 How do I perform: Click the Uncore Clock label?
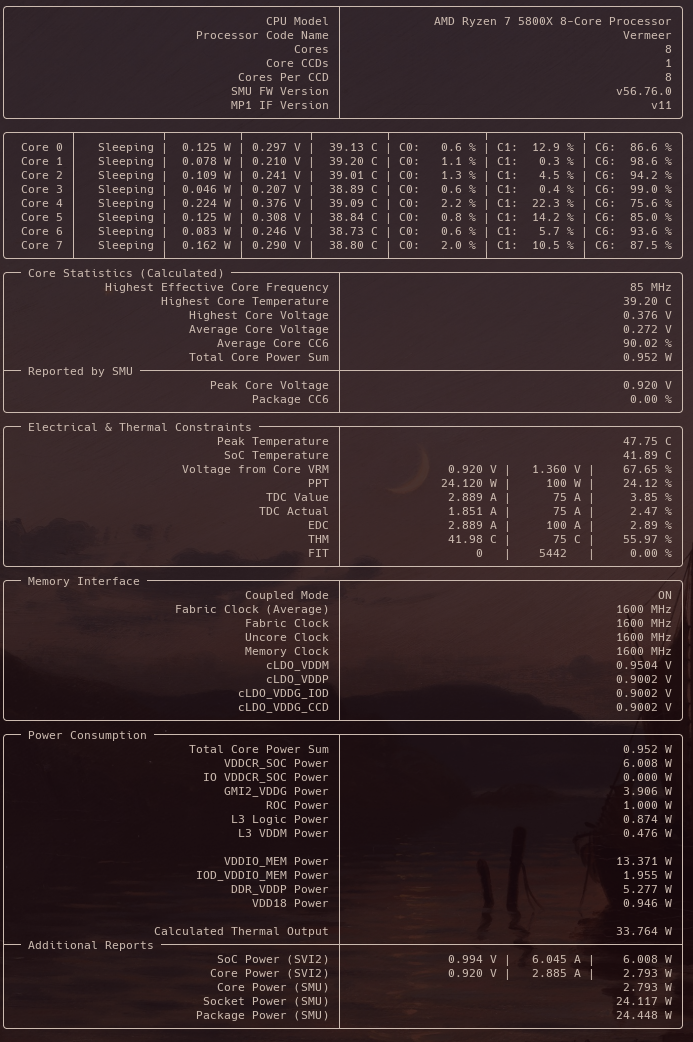pos(287,637)
